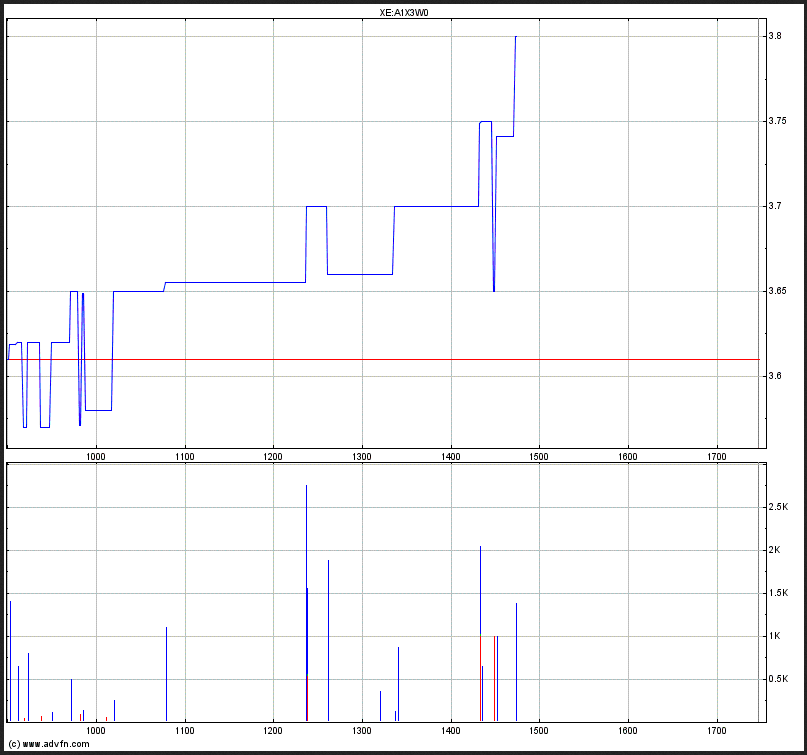
Task: Click the chart title "XE:A1X3W0"
Action: [x=404, y=13]
